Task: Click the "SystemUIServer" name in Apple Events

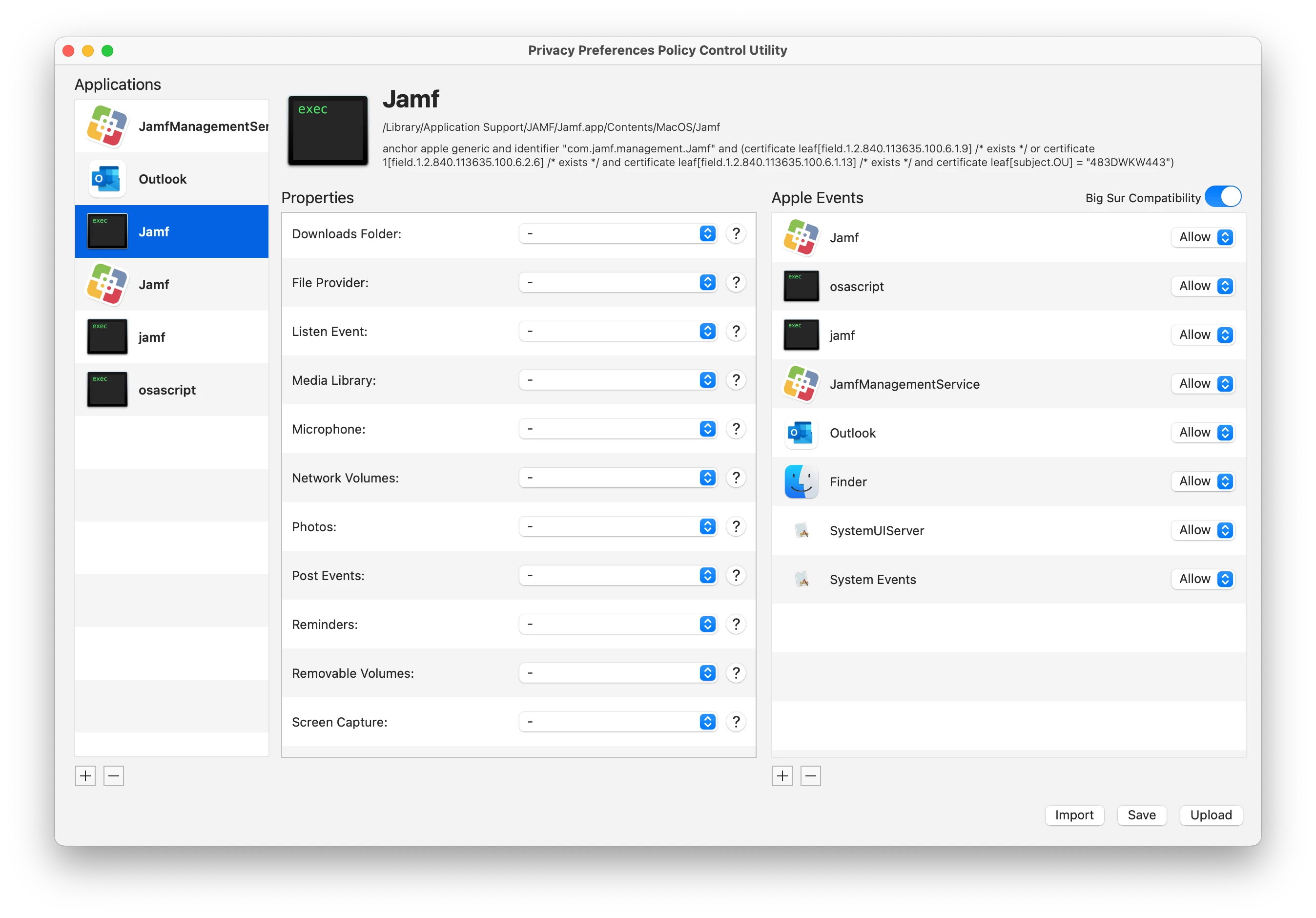Action: pyautogui.click(x=877, y=531)
